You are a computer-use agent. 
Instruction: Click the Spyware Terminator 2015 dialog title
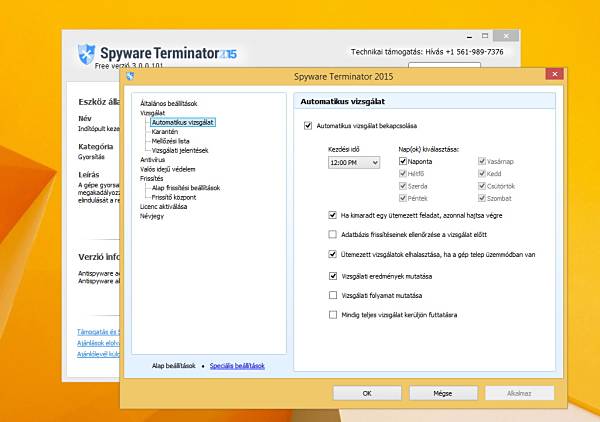[343, 77]
